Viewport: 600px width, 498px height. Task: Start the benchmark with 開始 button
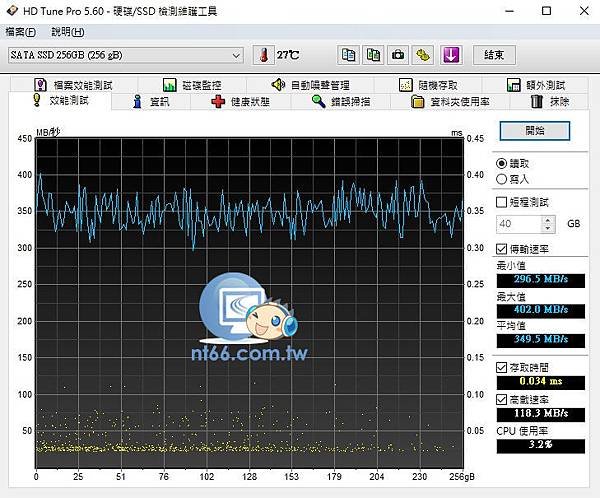pos(535,131)
